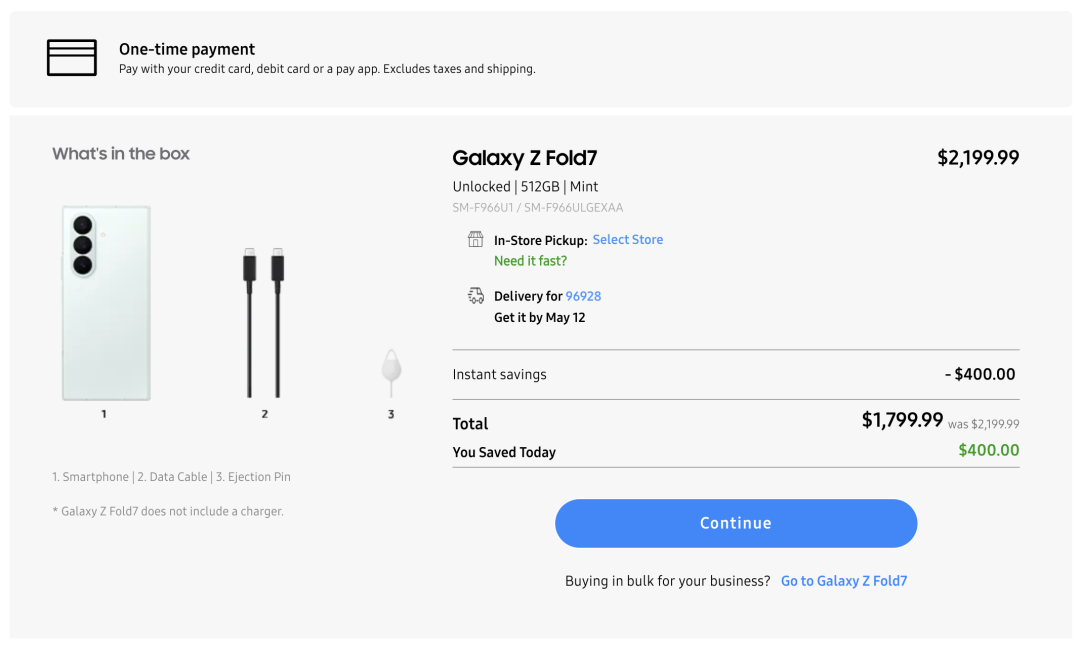Click the in-store pickup storefront icon
Viewport: 1080px width, 647px height.
[475, 239]
